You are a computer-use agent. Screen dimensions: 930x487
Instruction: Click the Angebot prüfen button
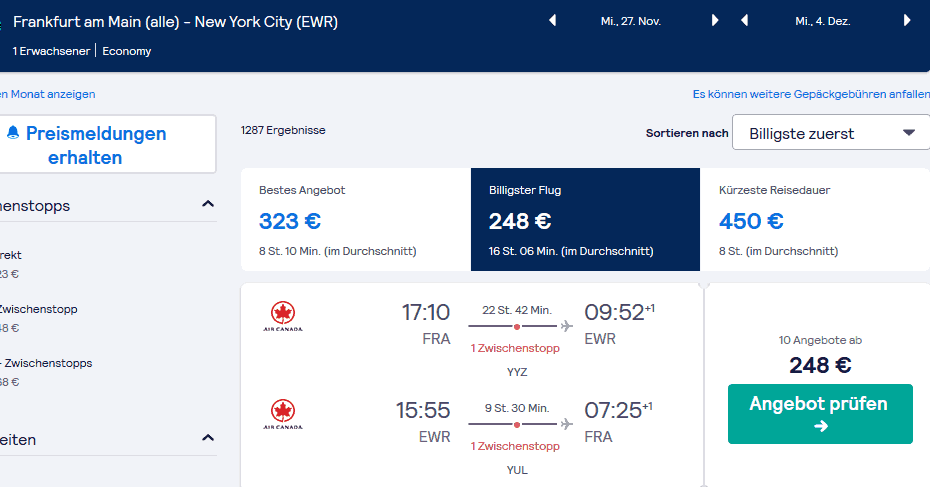820,414
